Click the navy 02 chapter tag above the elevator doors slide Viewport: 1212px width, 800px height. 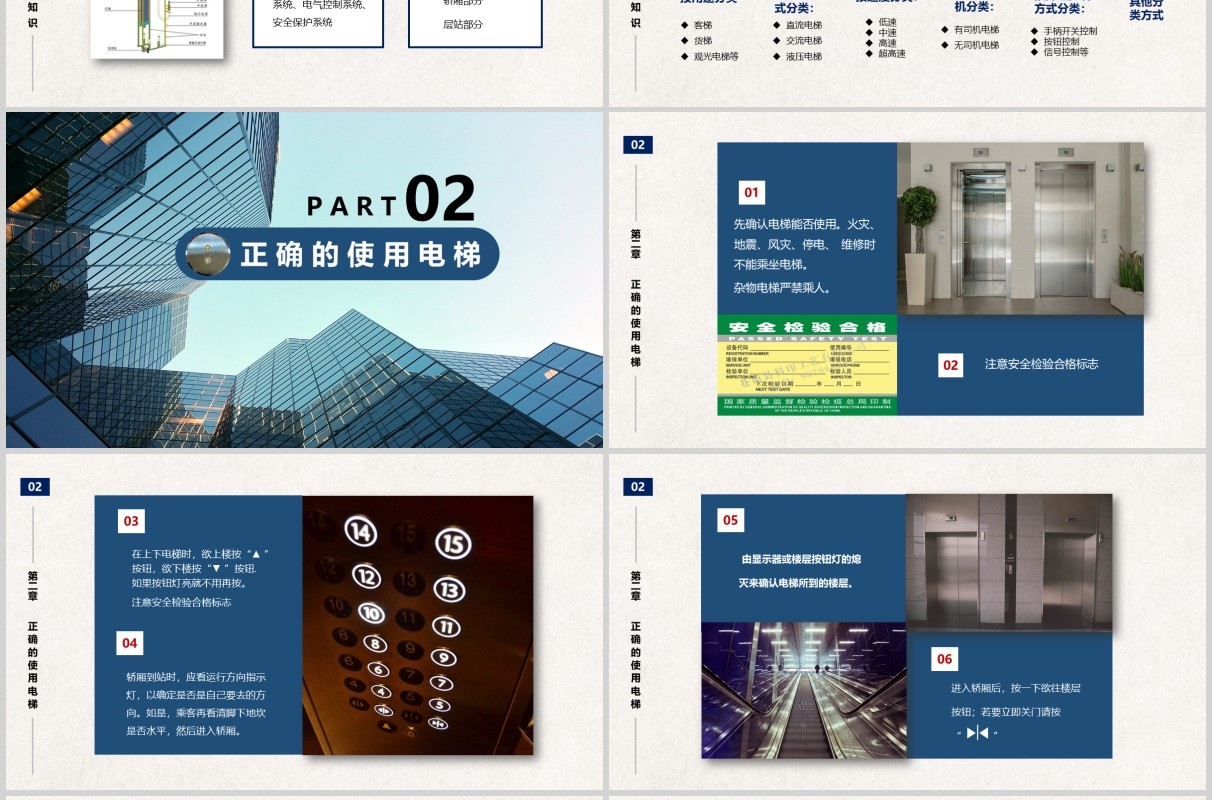(637, 145)
